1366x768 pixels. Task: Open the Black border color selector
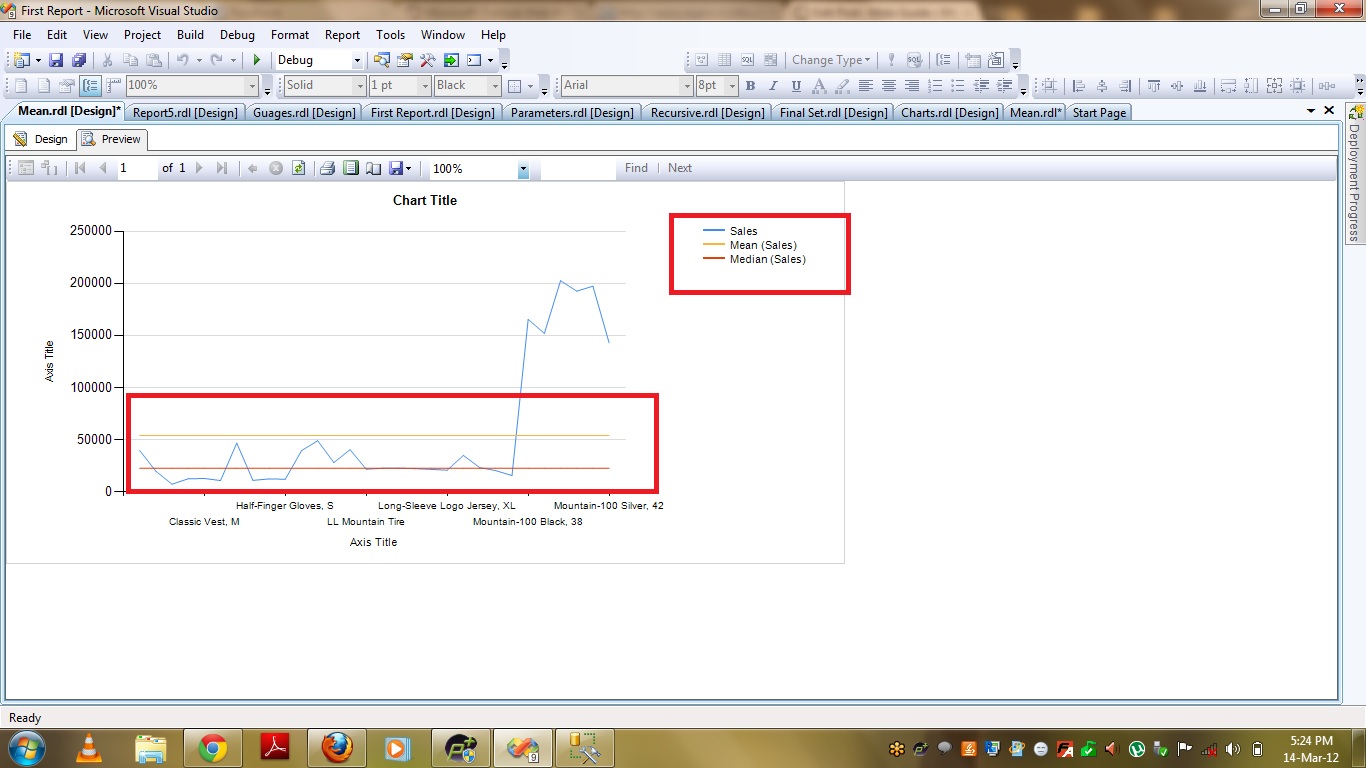[x=493, y=86]
